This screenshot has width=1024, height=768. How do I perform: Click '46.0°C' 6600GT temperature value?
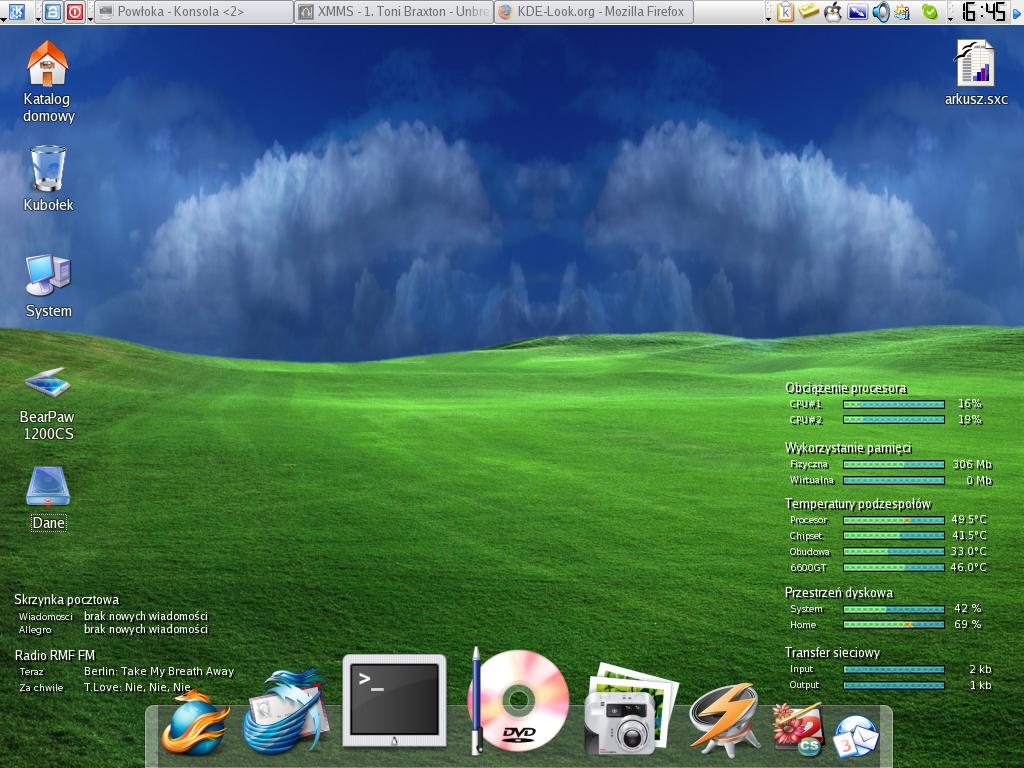point(968,568)
